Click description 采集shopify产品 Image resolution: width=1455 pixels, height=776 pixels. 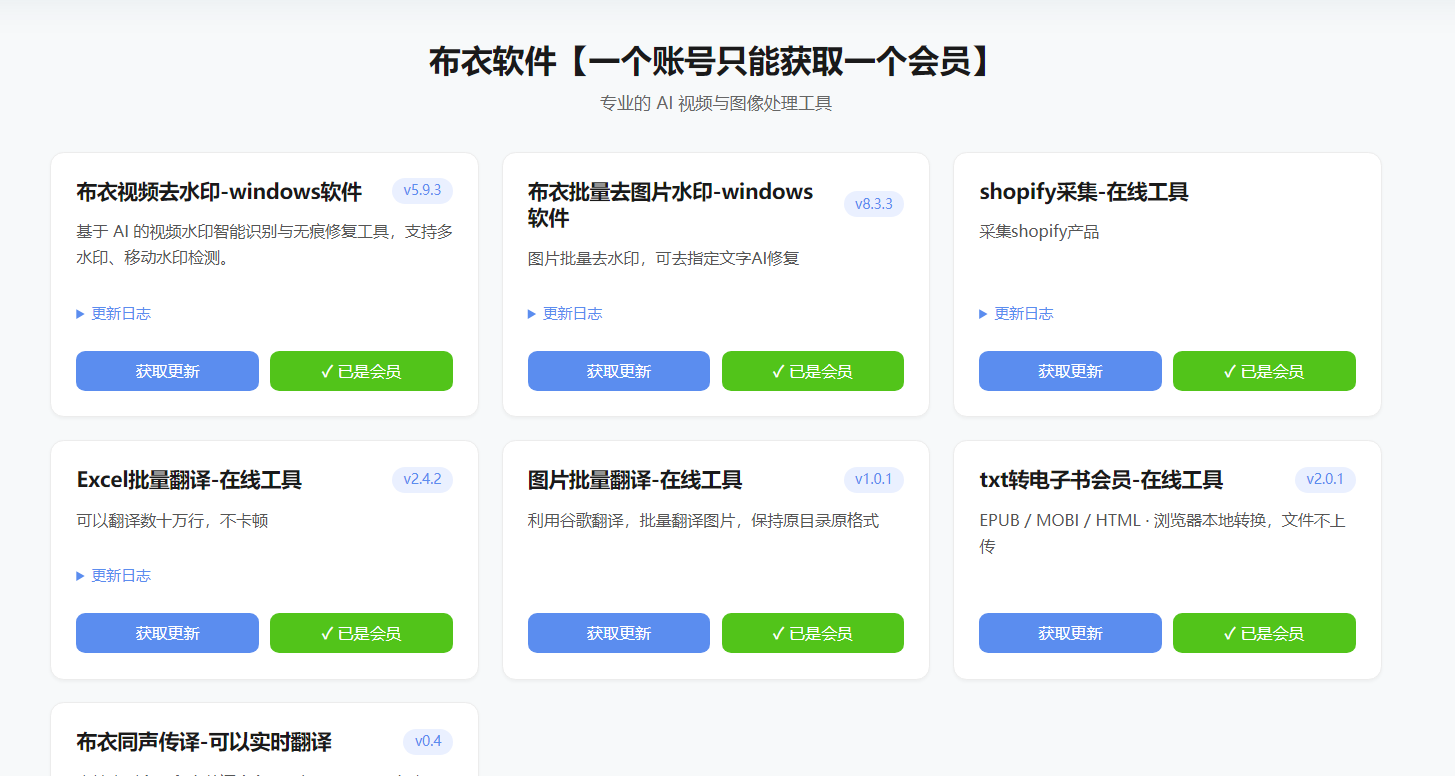[1039, 232]
